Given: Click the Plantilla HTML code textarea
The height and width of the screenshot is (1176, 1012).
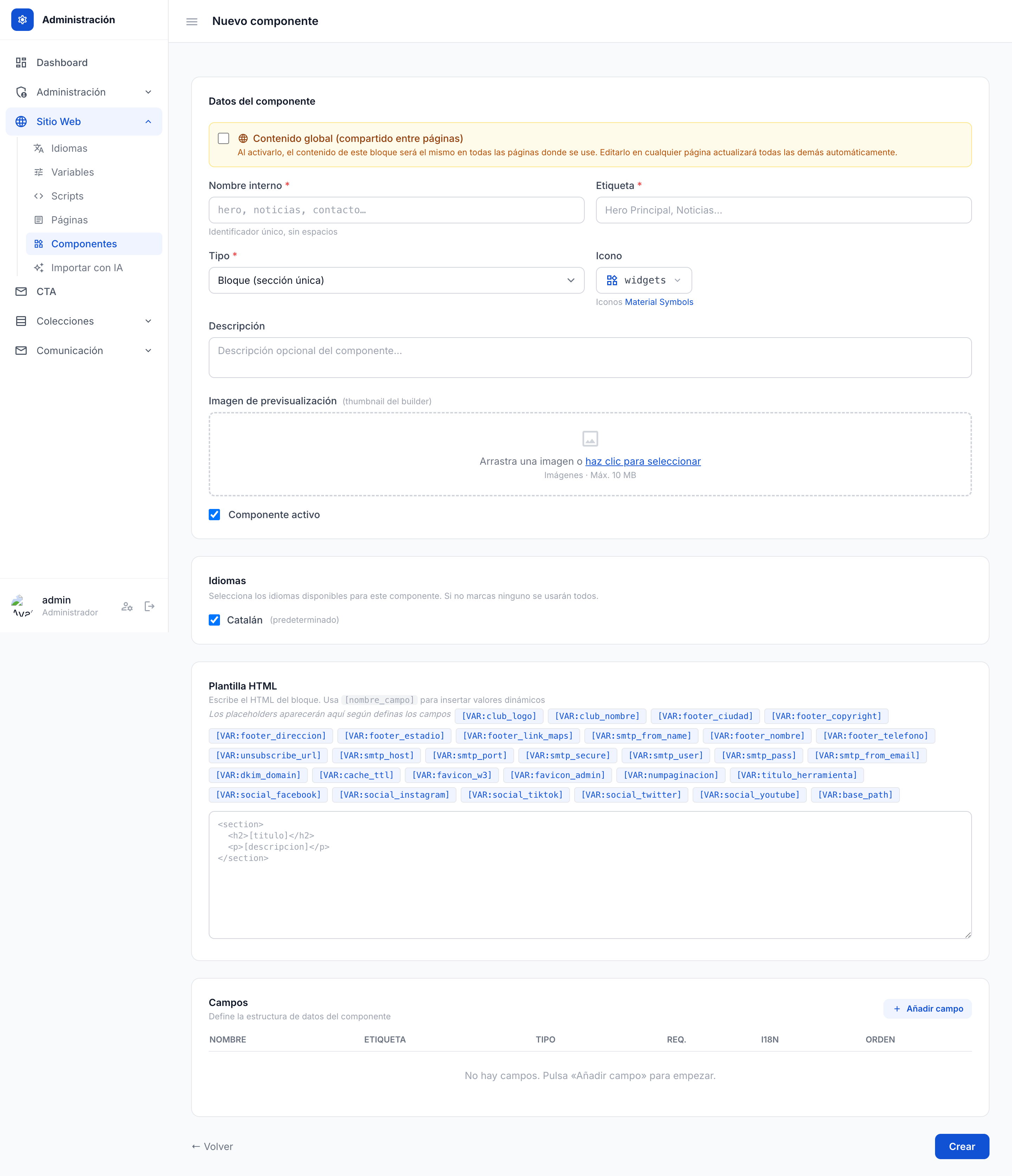Looking at the screenshot, I should (x=590, y=875).
